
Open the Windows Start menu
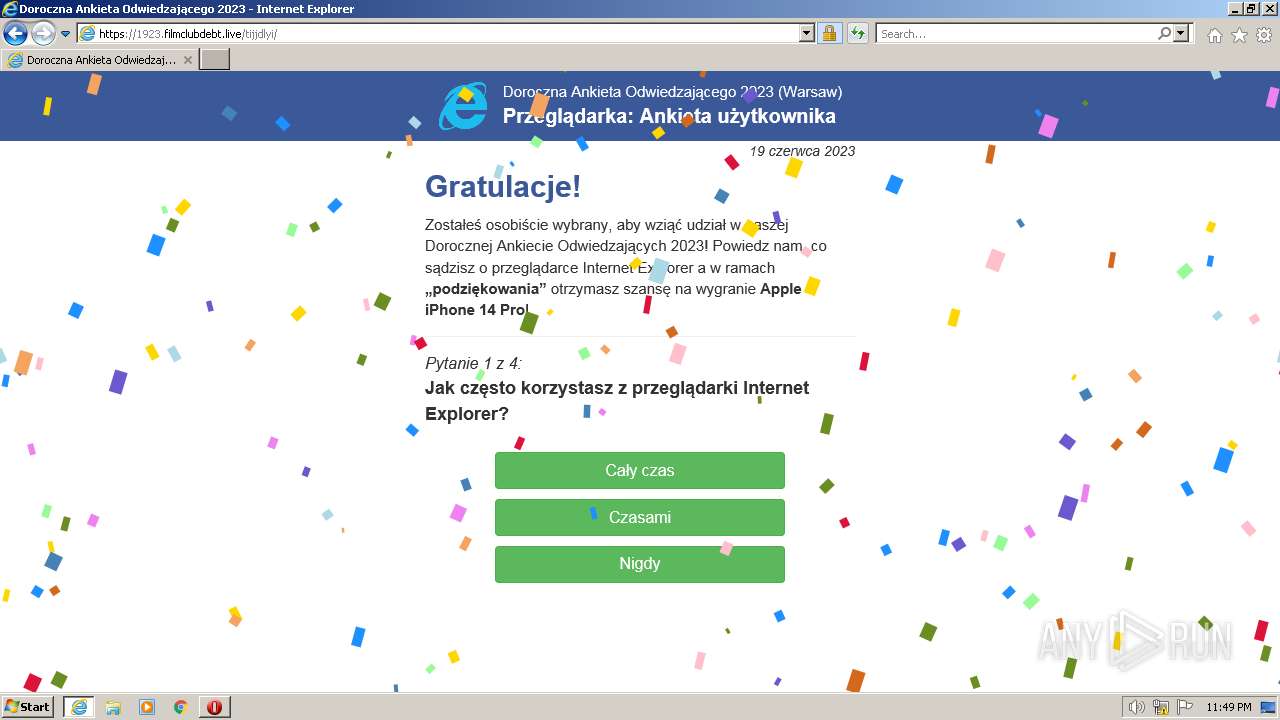tap(28, 707)
